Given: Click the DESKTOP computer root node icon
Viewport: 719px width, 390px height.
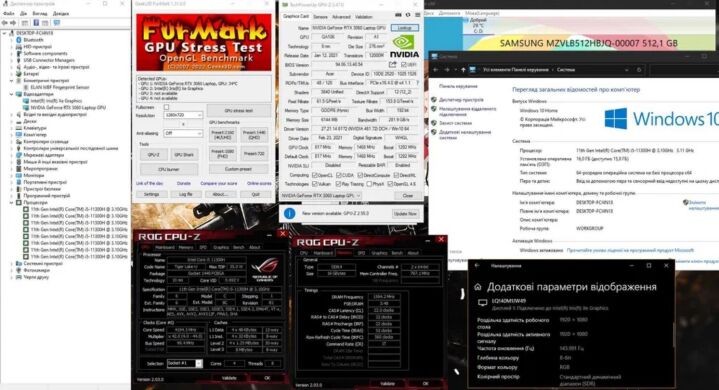Looking at the screenshot, I should click(12, 33).
